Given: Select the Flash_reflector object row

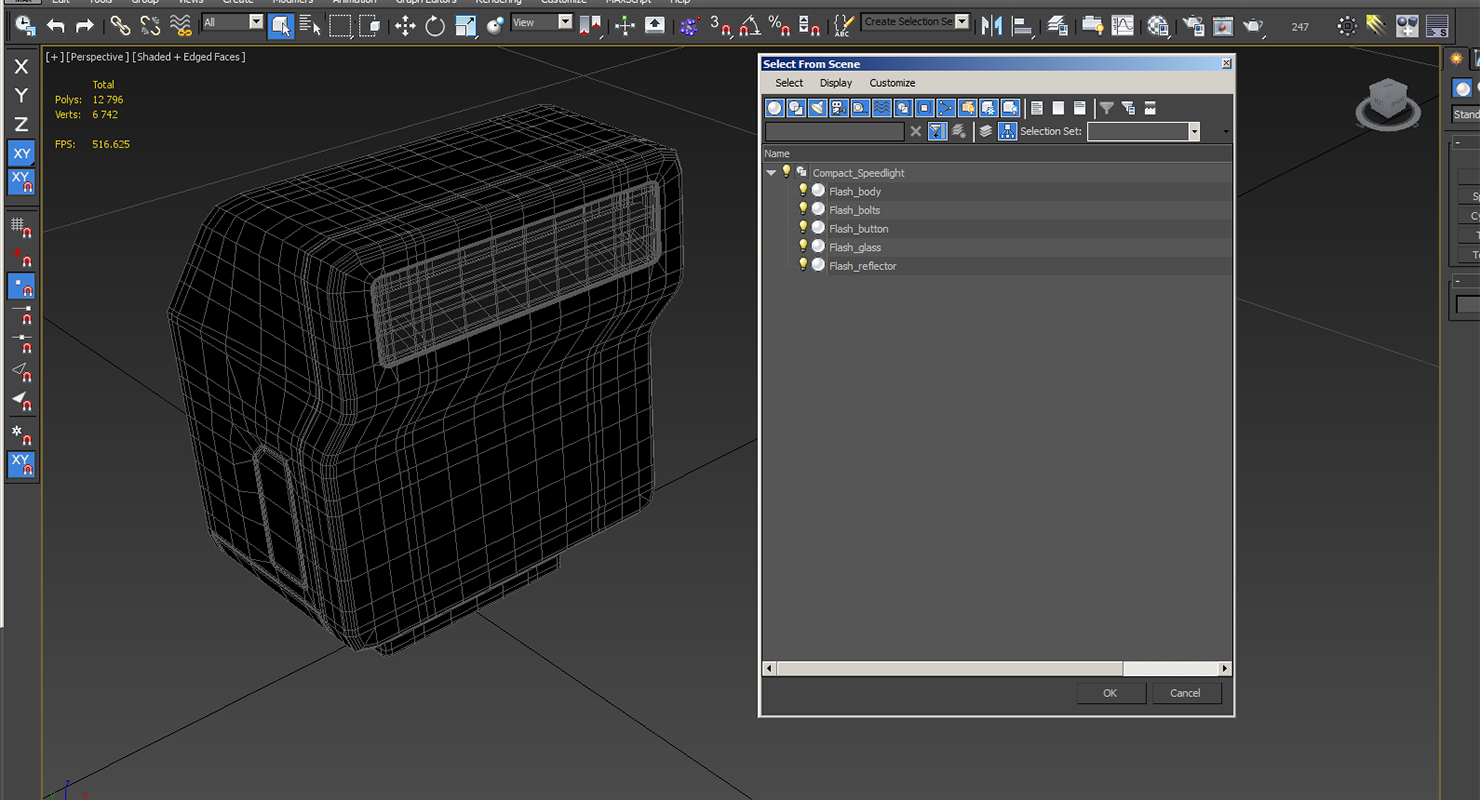Looking at the screenshot, I should [x=997, y=266].
